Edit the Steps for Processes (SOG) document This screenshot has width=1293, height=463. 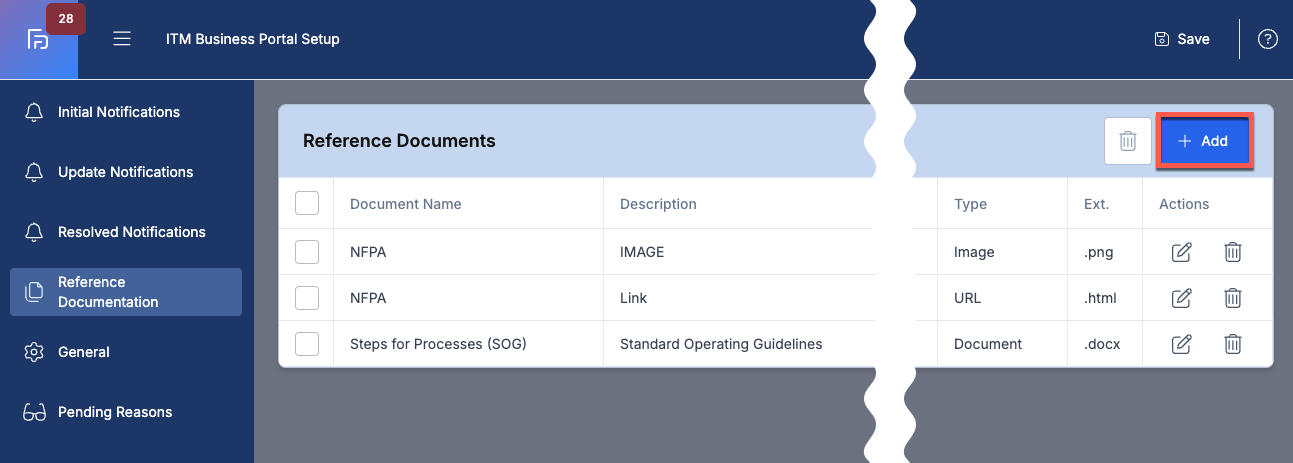pyautogui.click(x=1181, y=344)
